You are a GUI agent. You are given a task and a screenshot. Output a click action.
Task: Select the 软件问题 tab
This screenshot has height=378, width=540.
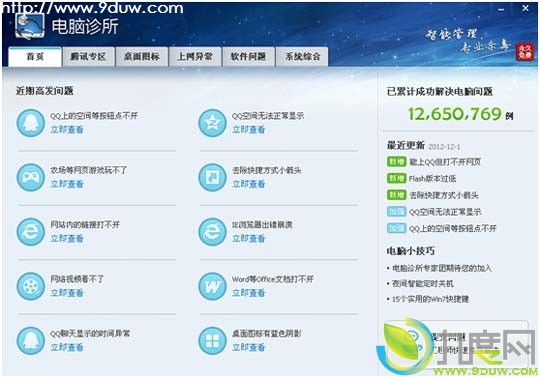click(248, 56)
